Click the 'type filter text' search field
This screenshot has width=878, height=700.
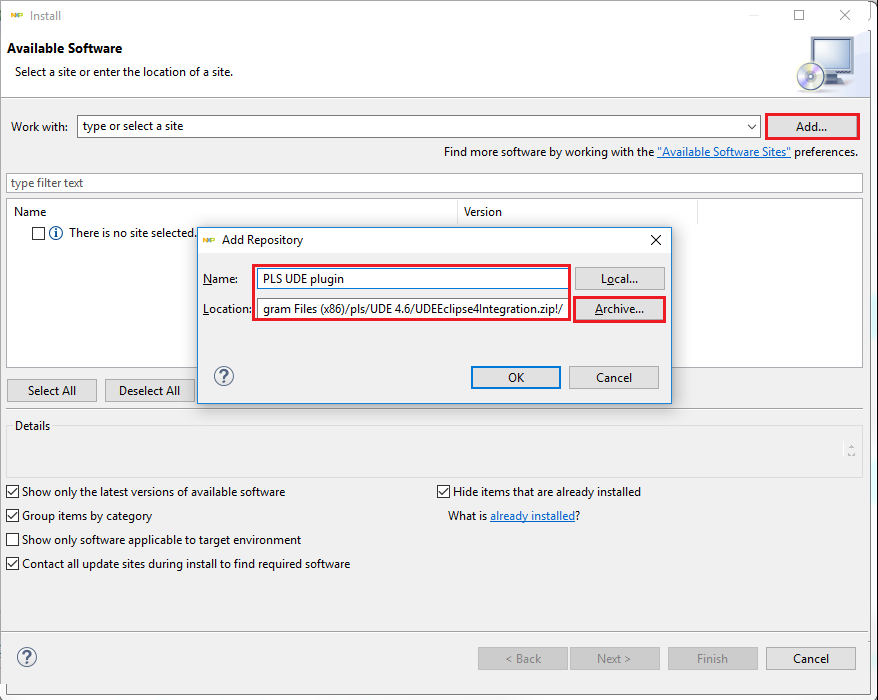(434, 183)
